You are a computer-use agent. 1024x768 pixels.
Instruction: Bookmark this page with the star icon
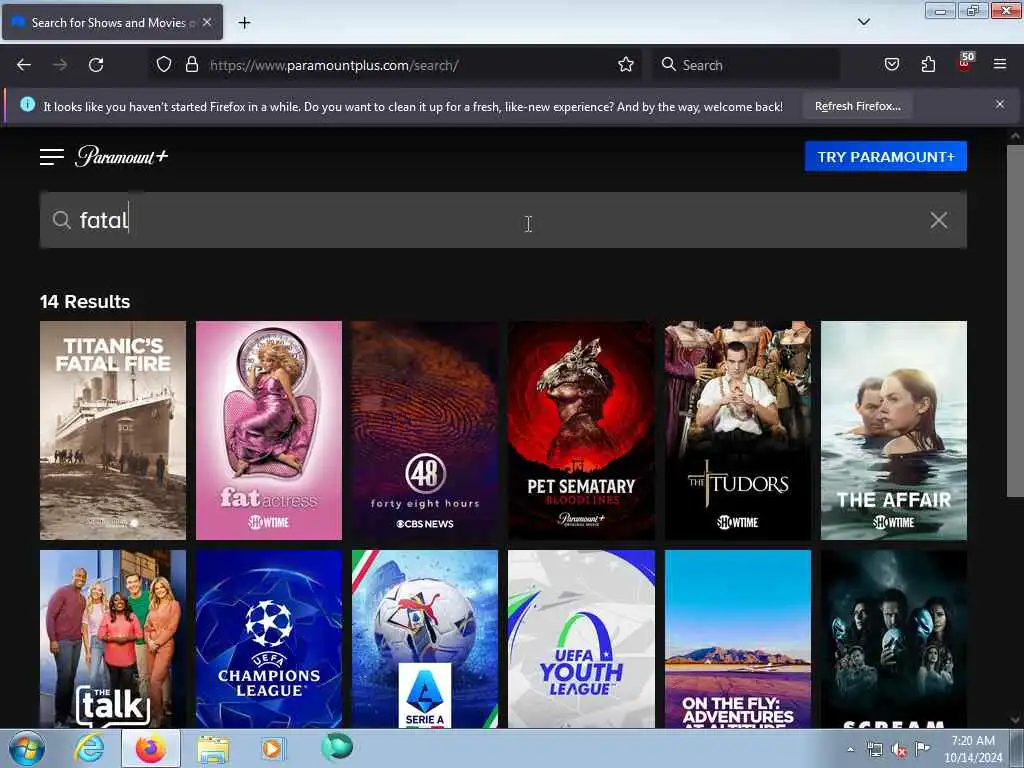[626, 65]
